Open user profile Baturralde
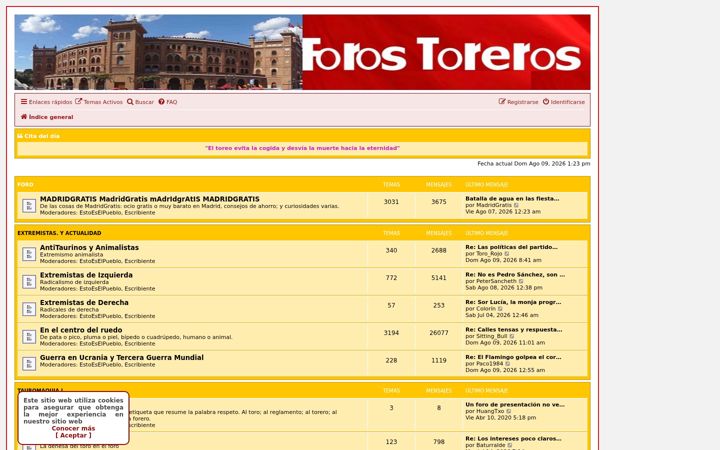 pos(490,445)
